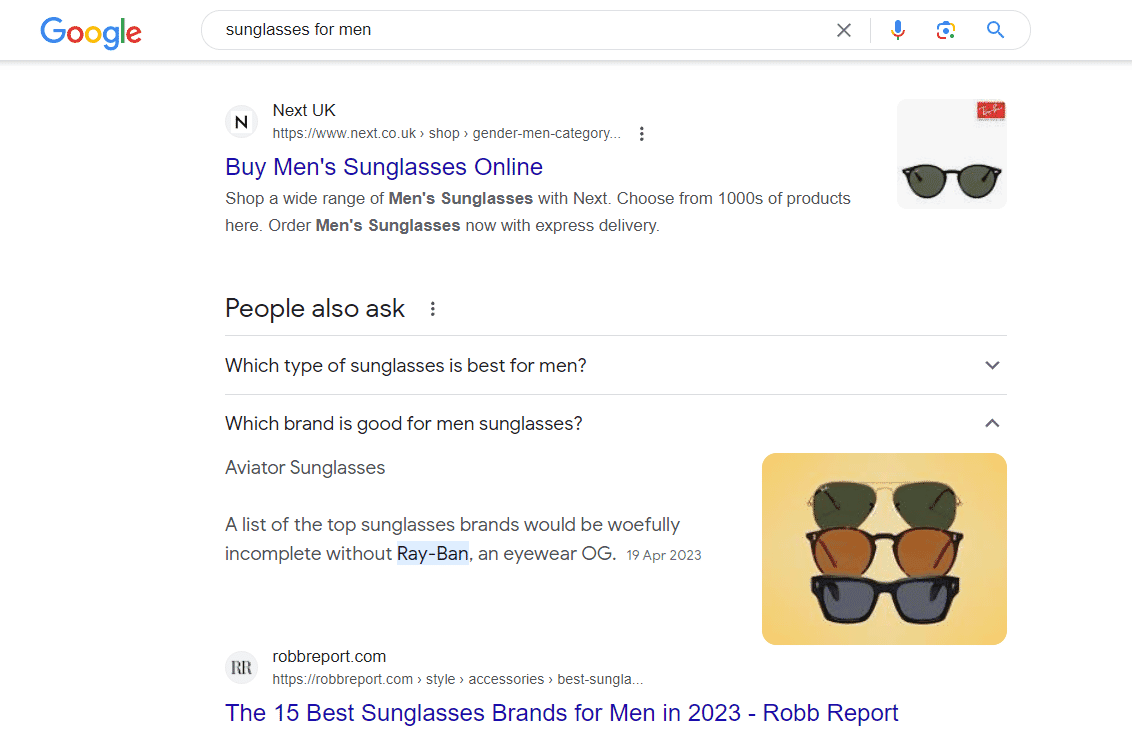Open Google Lens image search
This screenshot has height=744, width=1132.
point(946,30)
